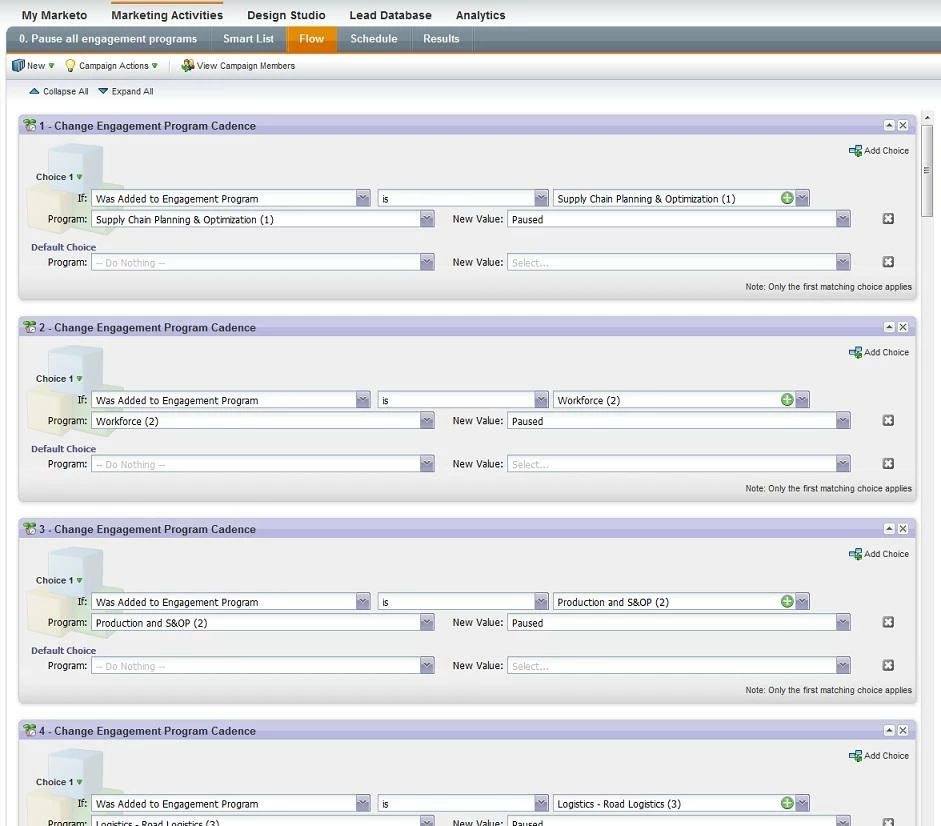Open step 1 Program Supply Chain dropdown
The width and height of the screenshot is (941, 826).
[x=427, y=219]
